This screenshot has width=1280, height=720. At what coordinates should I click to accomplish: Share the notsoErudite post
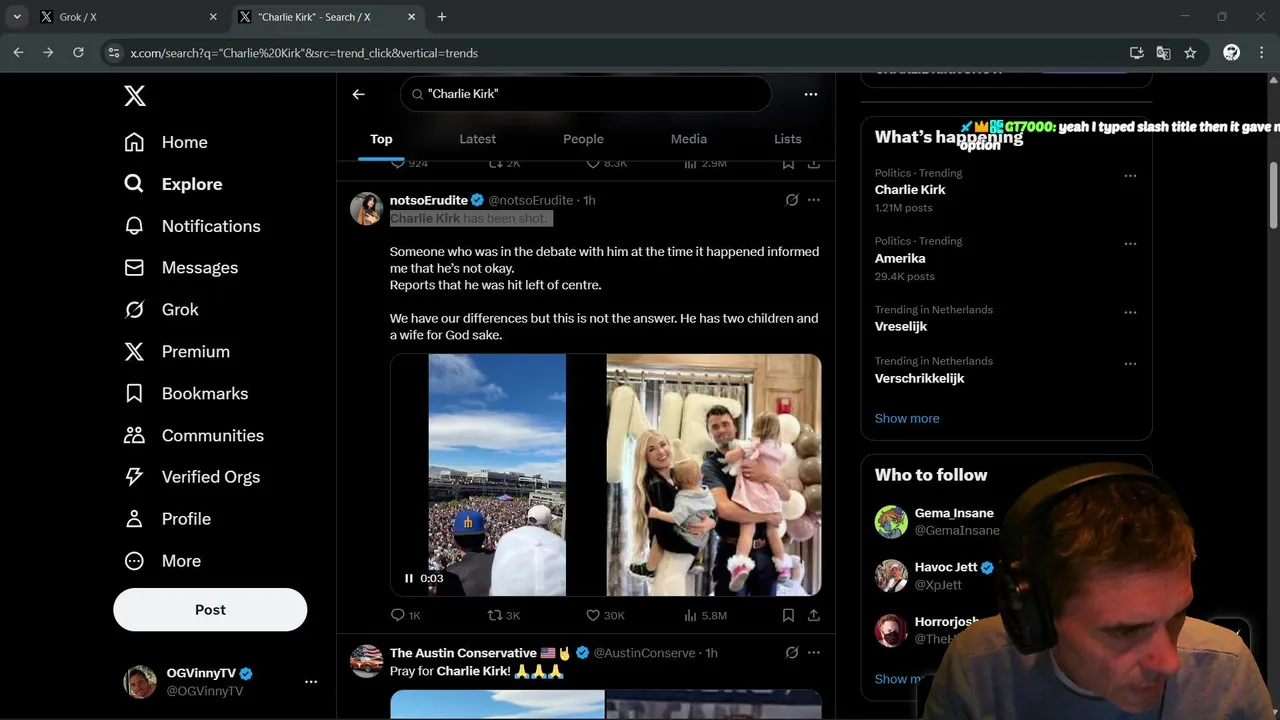814,615
